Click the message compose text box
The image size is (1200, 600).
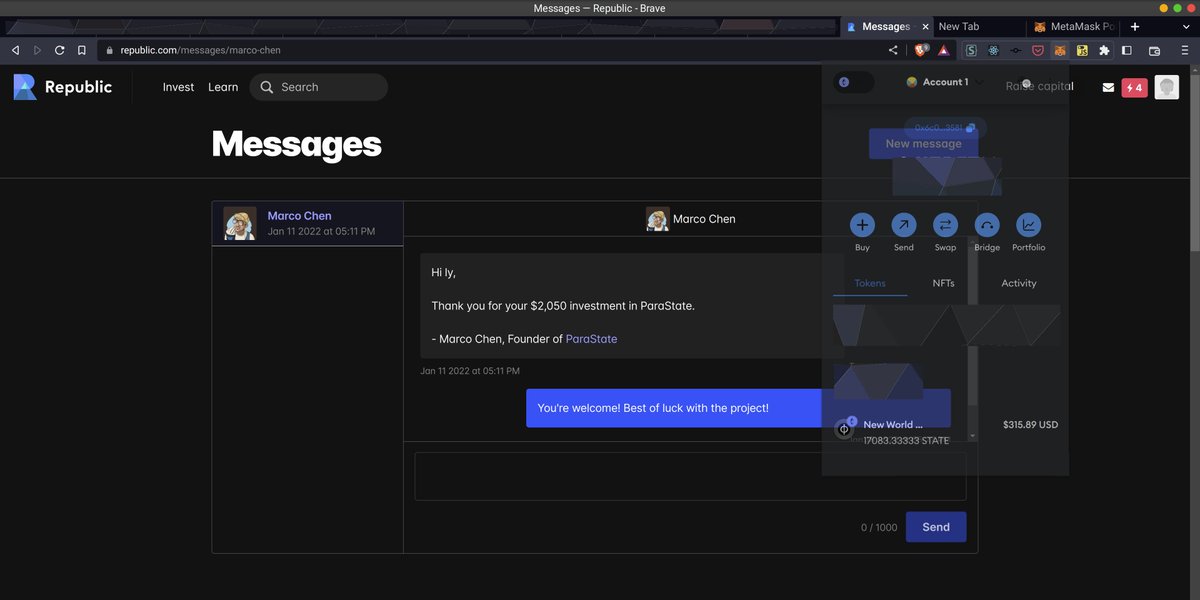690,476
